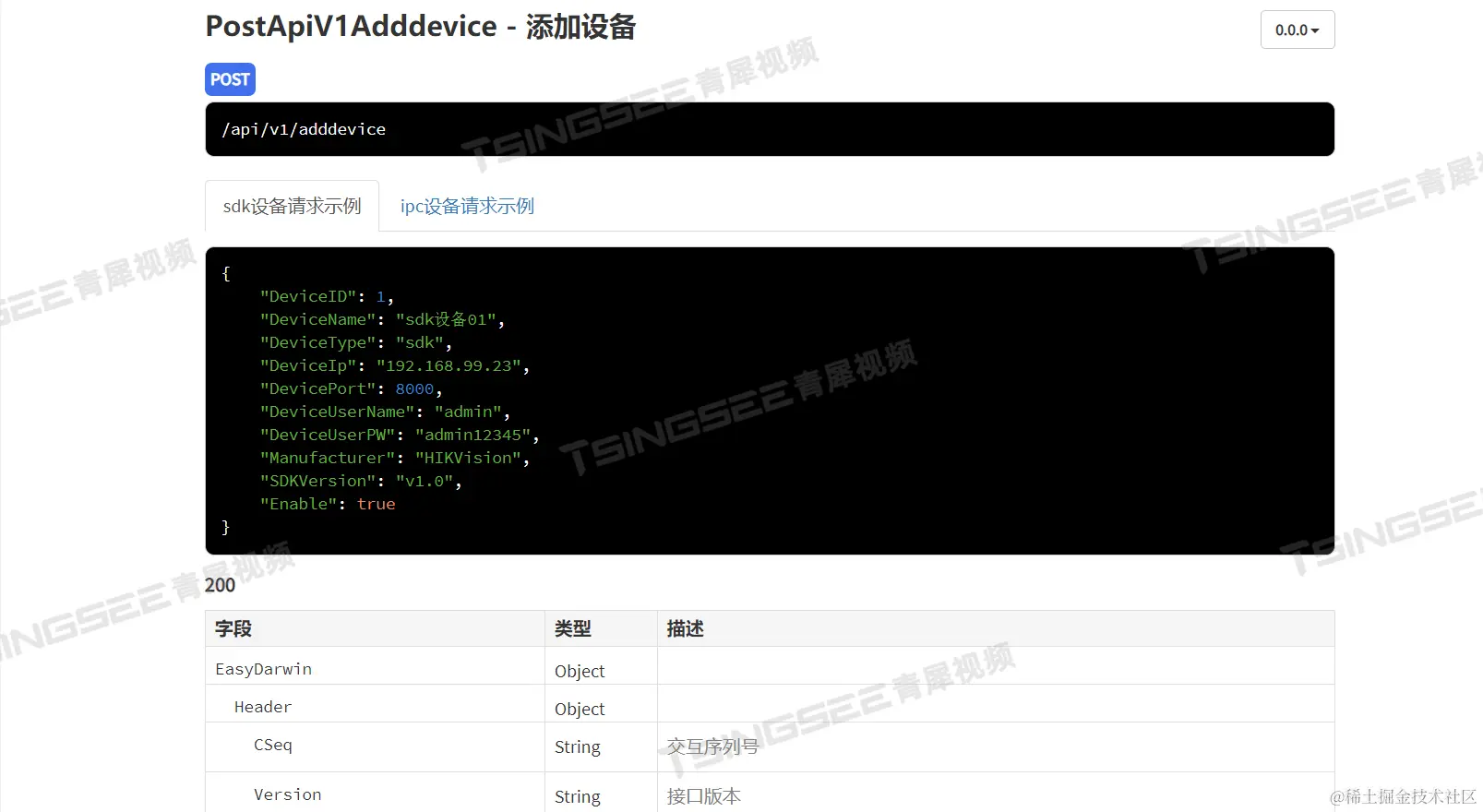Screen dimensions: 1483x812
Task: Click the "admin" username value
Action: click(x=468, y=412)
